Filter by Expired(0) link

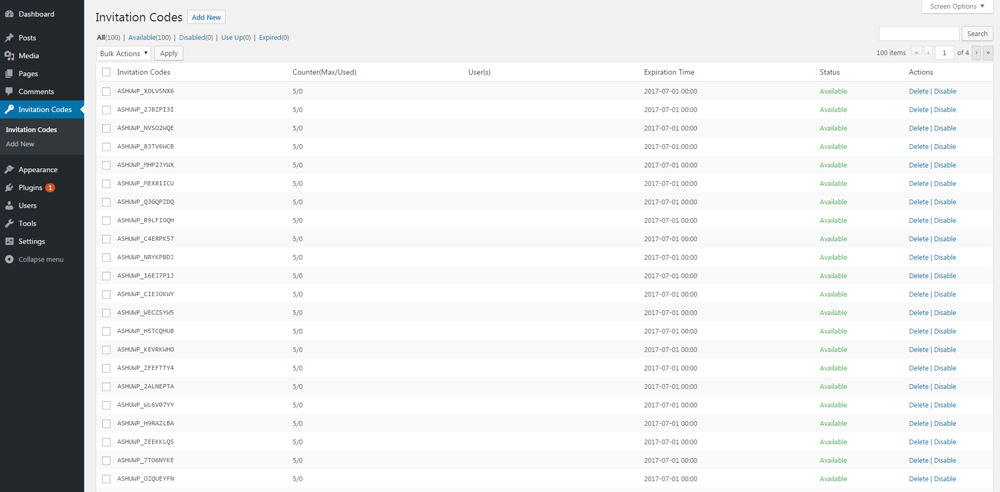click(x=274, y=38)
